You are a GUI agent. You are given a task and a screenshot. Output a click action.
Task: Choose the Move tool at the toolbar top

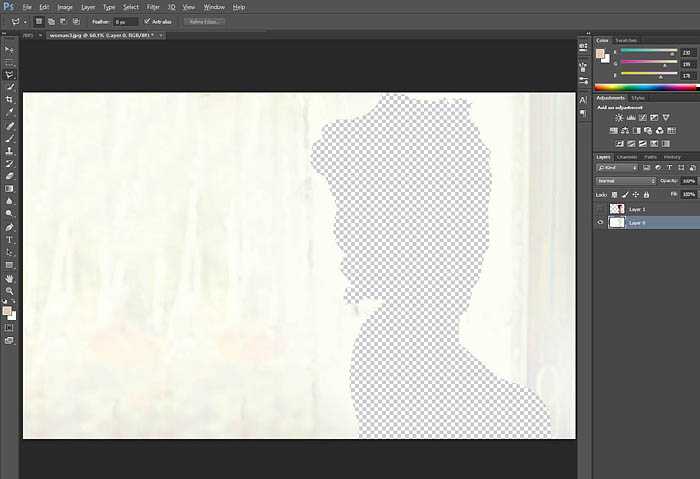point(9,50)
